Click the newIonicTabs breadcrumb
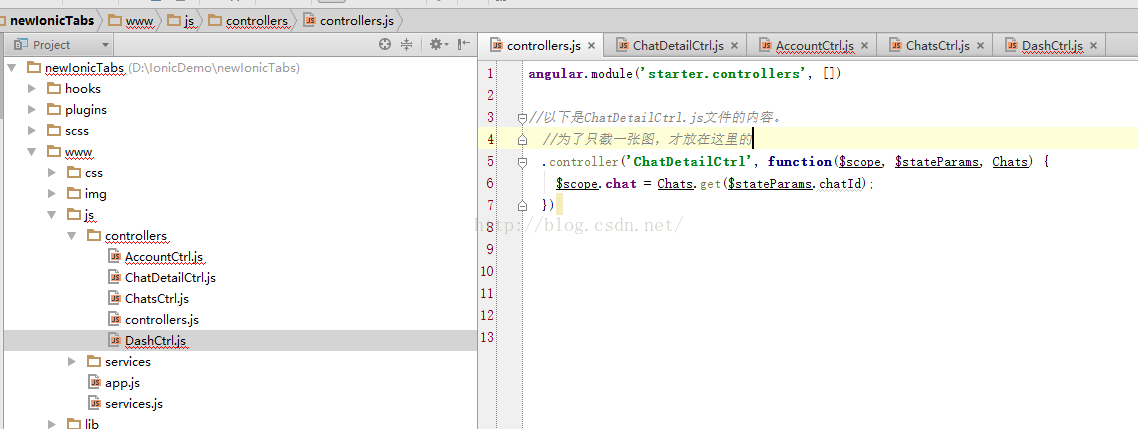The width and height of the screenshot is (1138, 429). 48,20
